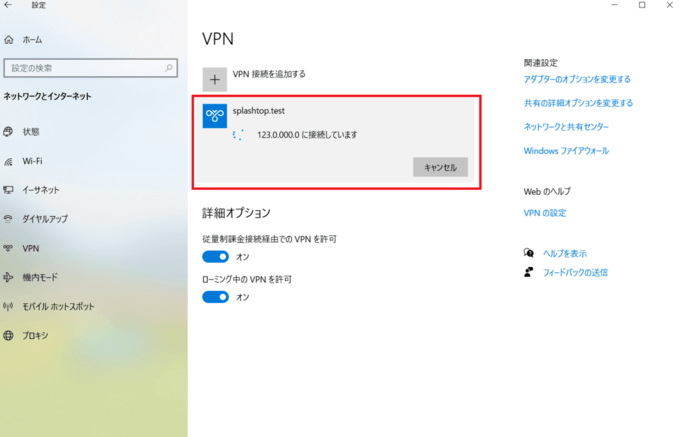Click the help chat bubble icon
680x437 pixels.
529,253
